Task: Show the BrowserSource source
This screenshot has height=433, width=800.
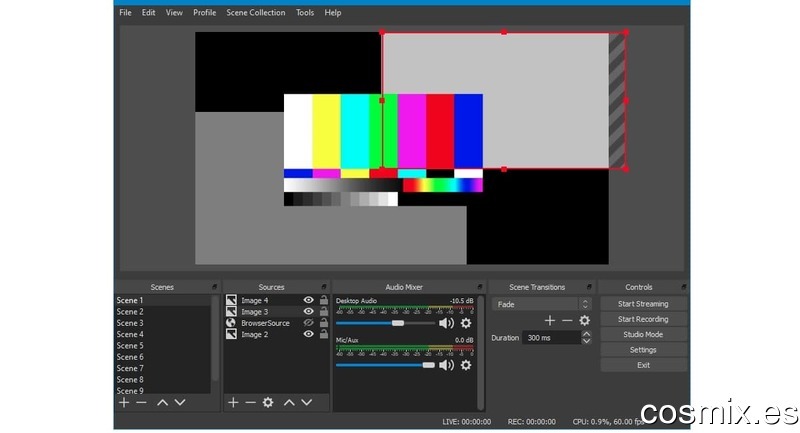Action: pos(309,322)
